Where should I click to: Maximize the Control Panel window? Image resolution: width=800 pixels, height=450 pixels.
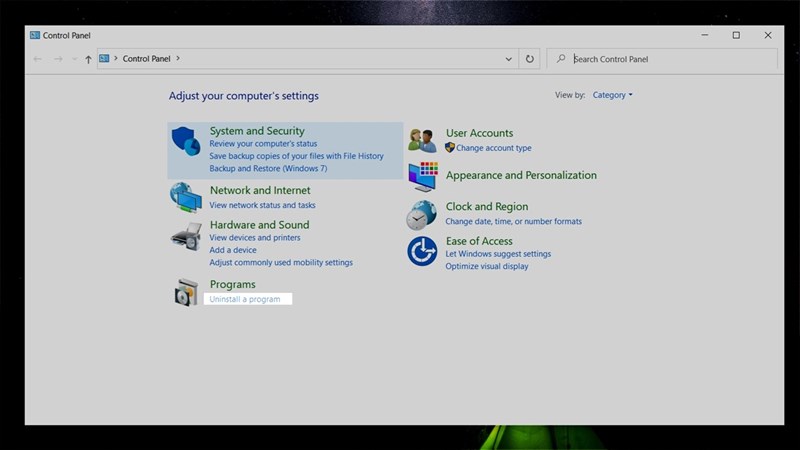point(736,35)
